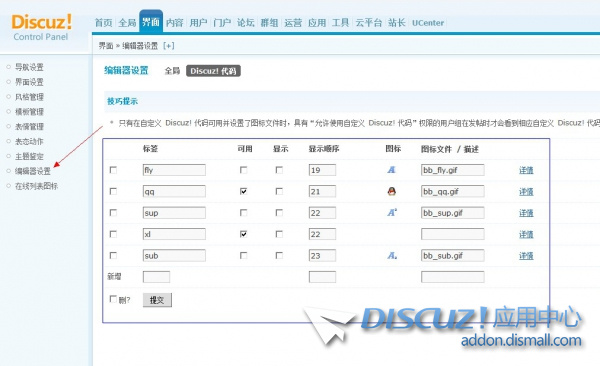Click the qq penguin icon

coord(391,191)
